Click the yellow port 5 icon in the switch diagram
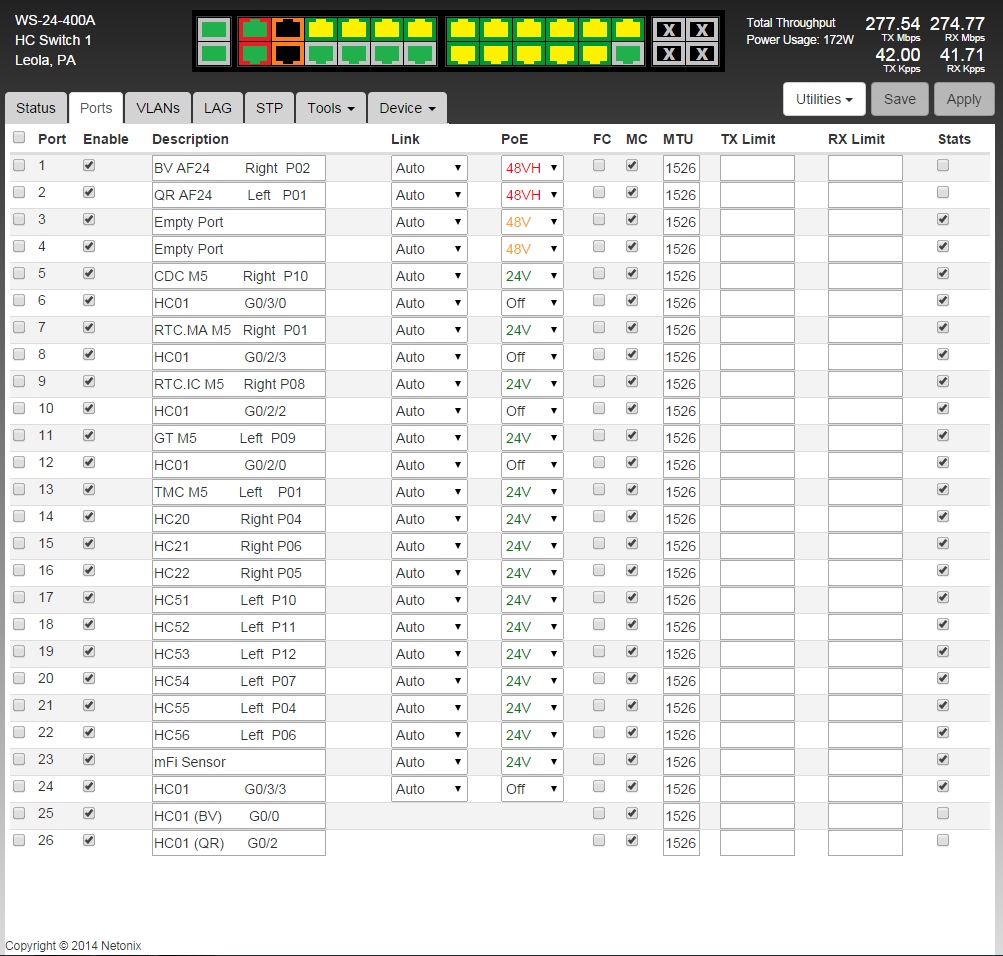Viewport: 1003px width, 956px height. click(321, 29)
